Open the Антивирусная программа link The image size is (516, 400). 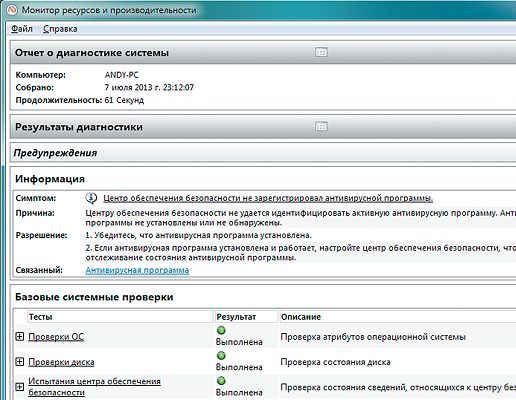pos(137,270)
